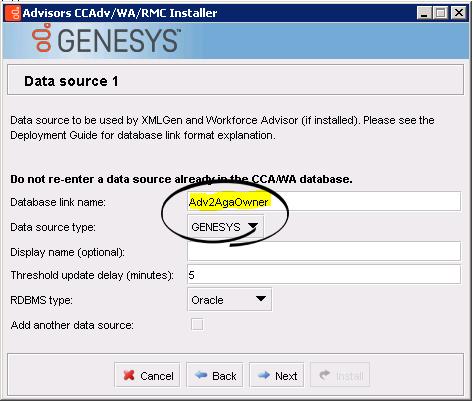
Task: Enable Add another data source checkbox
Action: coord(197,324)
